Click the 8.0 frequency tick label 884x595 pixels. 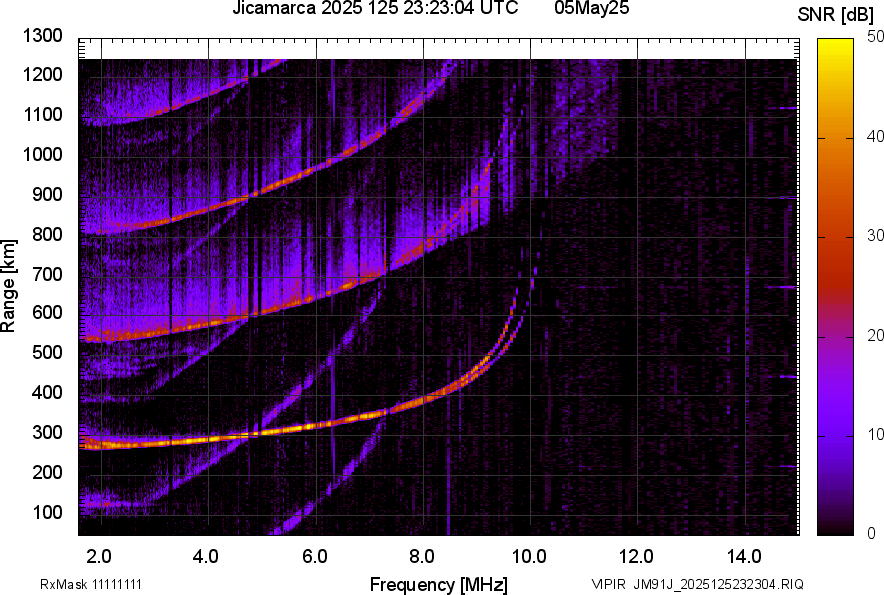[x=422, y=557]
